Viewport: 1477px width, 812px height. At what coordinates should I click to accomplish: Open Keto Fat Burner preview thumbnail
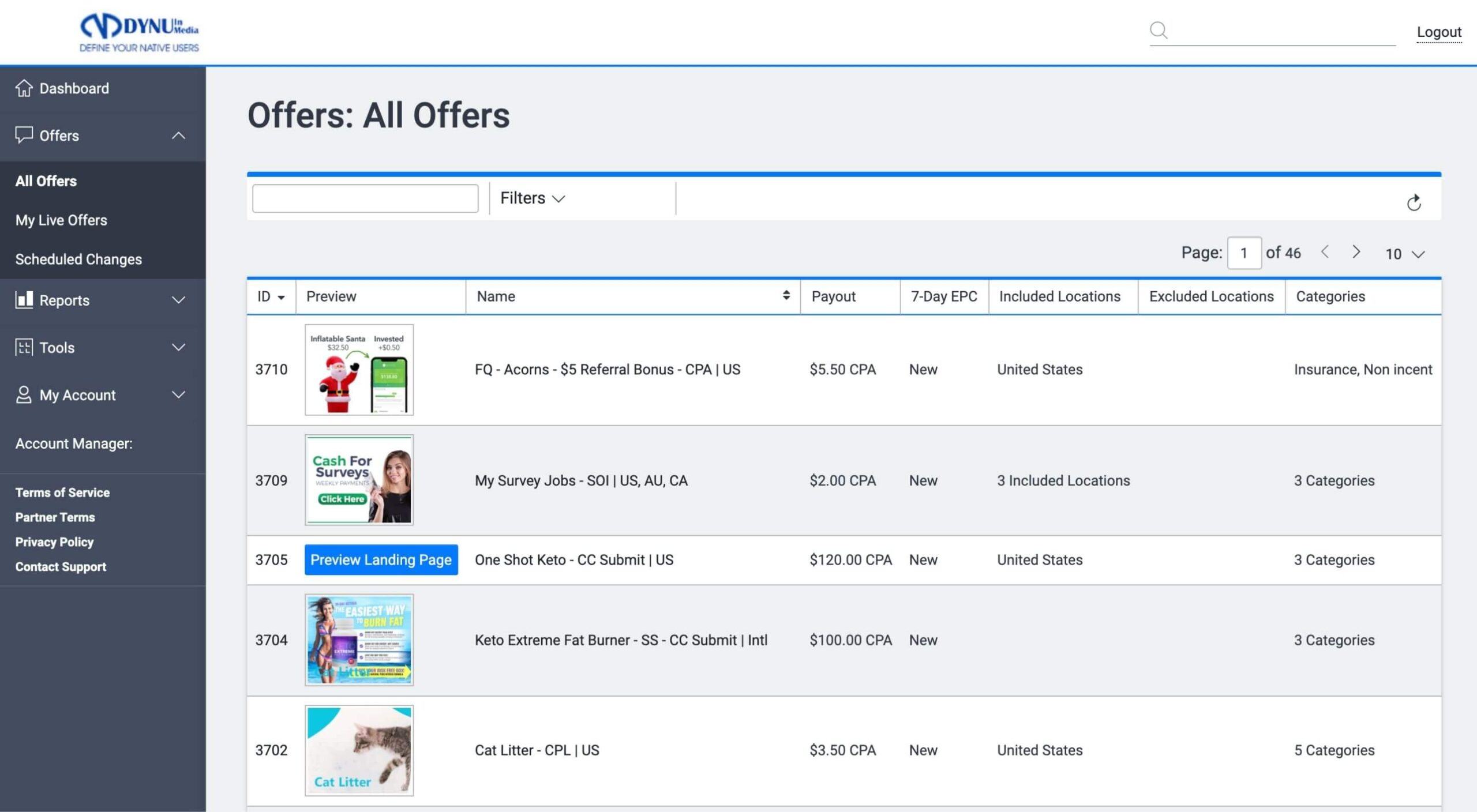click(x=359, y=640)
